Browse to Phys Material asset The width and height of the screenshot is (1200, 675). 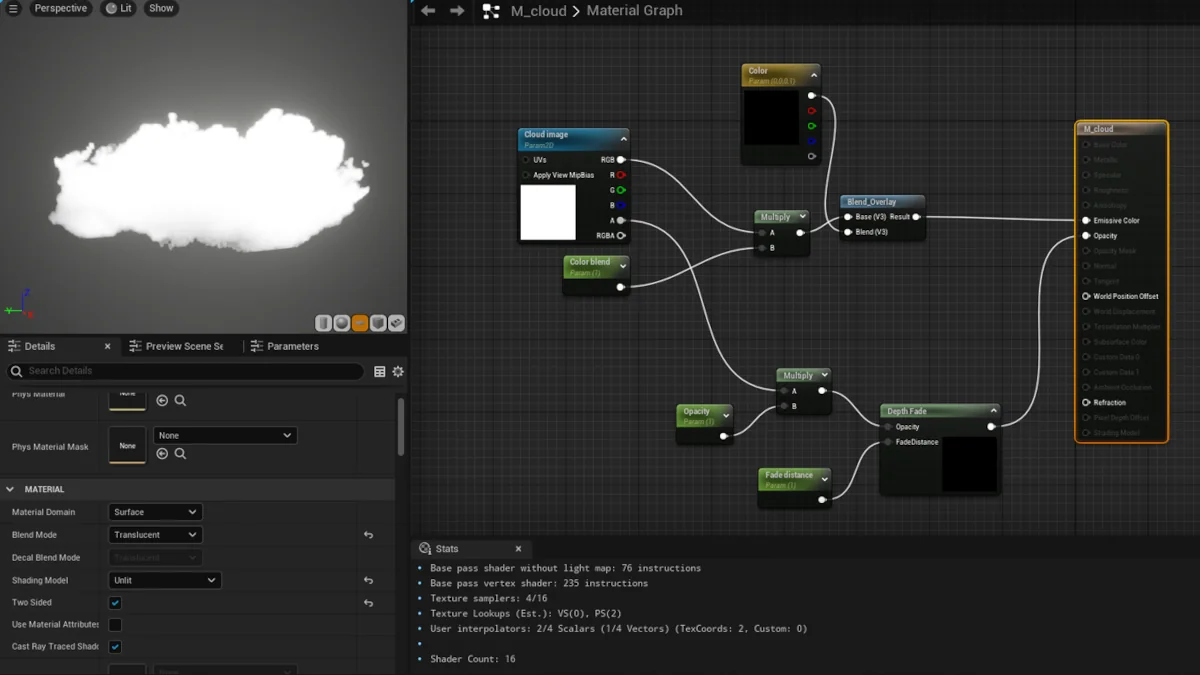pos(181,400)
